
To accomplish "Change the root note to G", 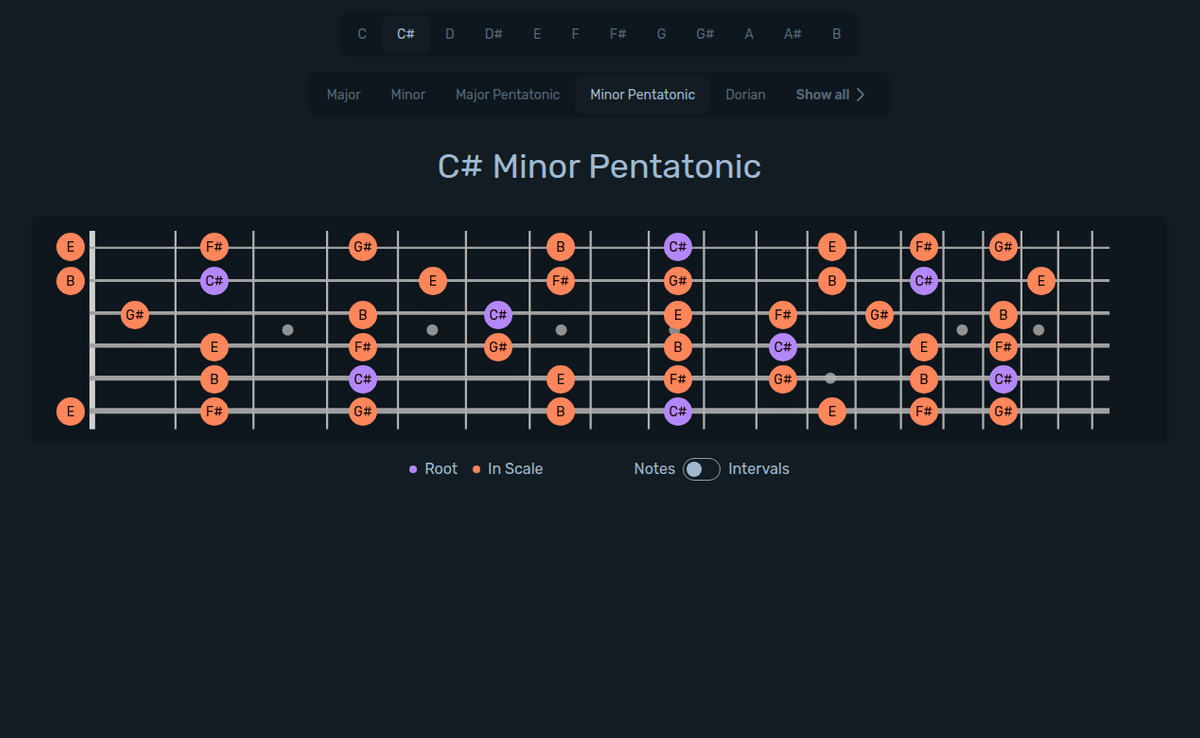I will pos(661,34).
